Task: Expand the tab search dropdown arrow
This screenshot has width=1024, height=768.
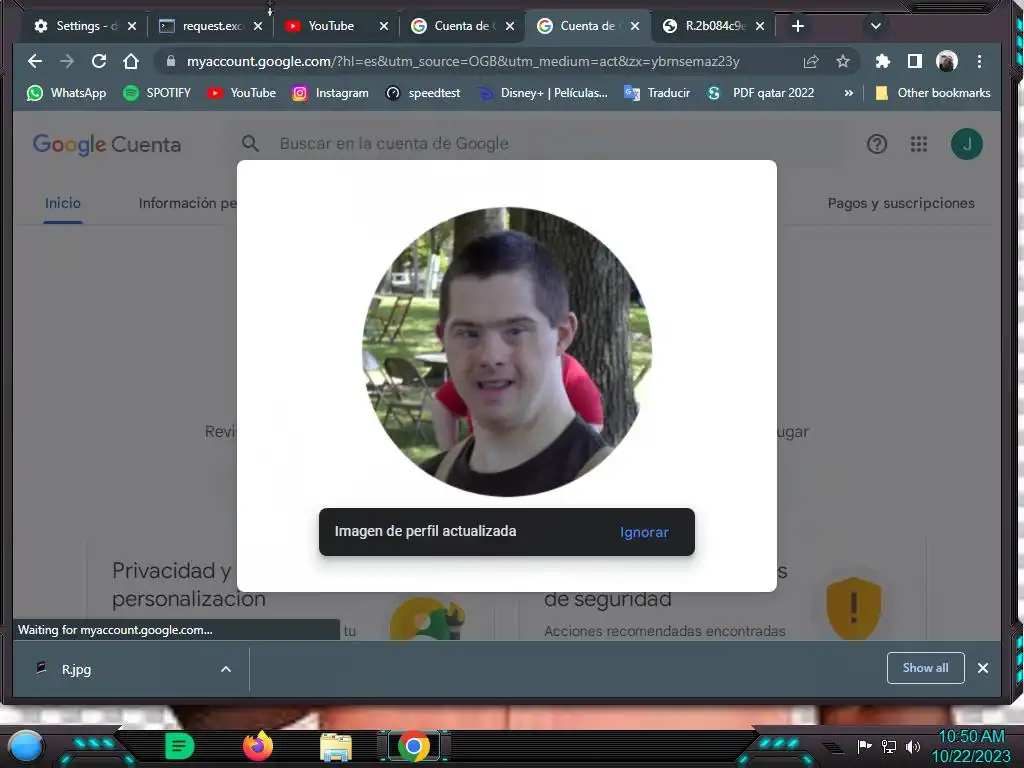Action: click(876, 26)
